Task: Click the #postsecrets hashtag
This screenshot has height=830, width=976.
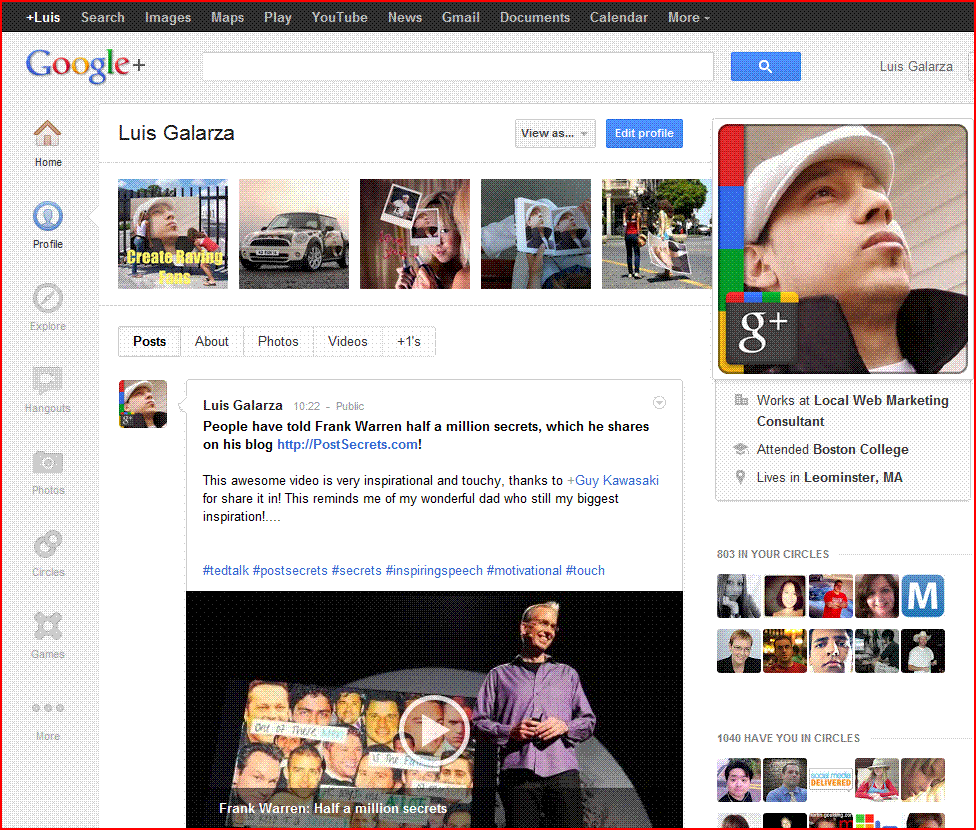Action: (x=290, y=570)
